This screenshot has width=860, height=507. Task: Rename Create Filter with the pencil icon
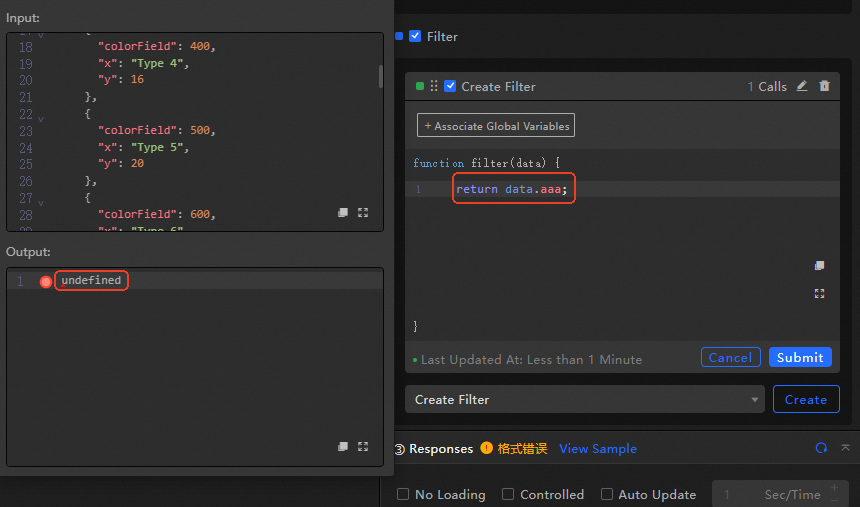(x=802, y=86)
